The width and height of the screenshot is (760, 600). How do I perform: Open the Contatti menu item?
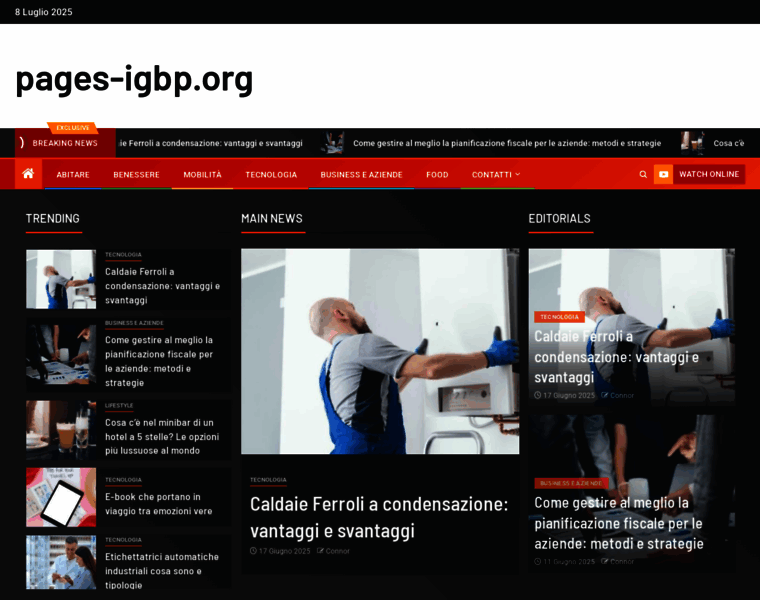point(491,174)
